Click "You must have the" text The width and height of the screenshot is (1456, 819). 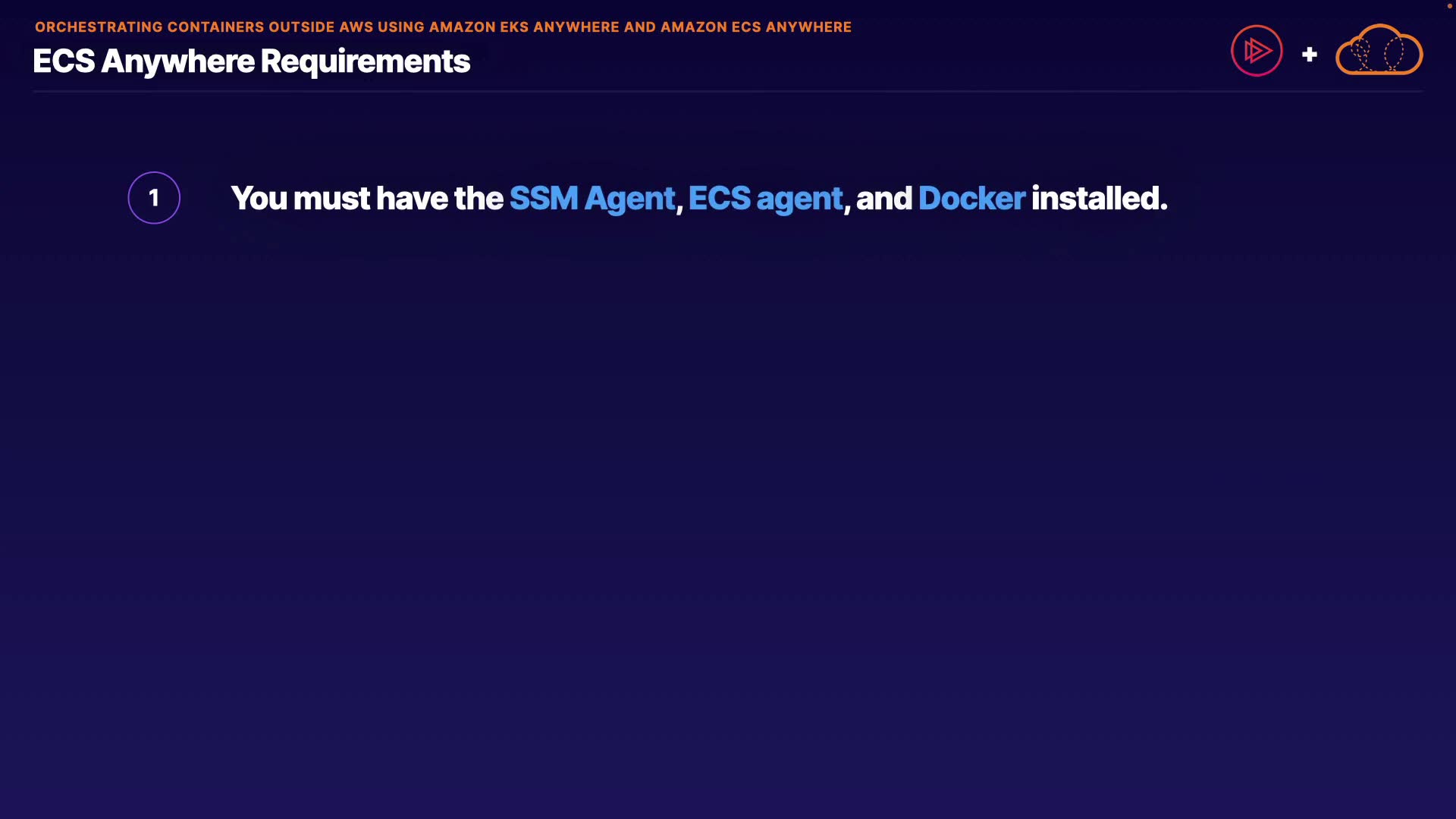tap(367, 199)
